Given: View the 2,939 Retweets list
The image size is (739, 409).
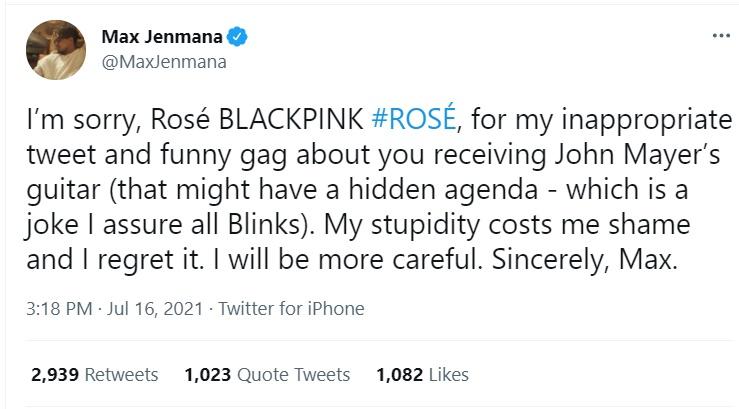Looking at the screenshot, I should [95, 375].
